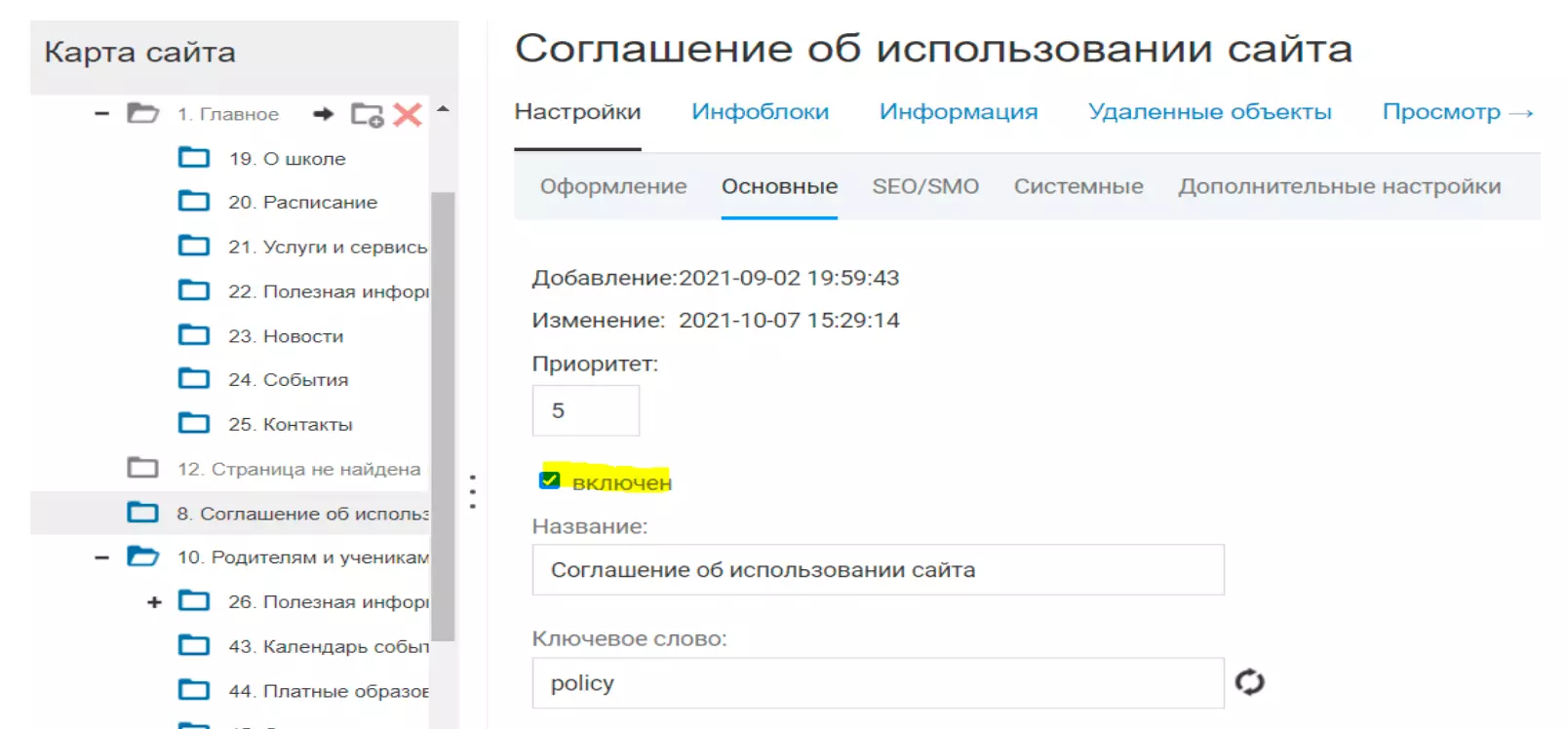Select tree item 24. События
The image size is (1568, 729).
tap(289, 379)
